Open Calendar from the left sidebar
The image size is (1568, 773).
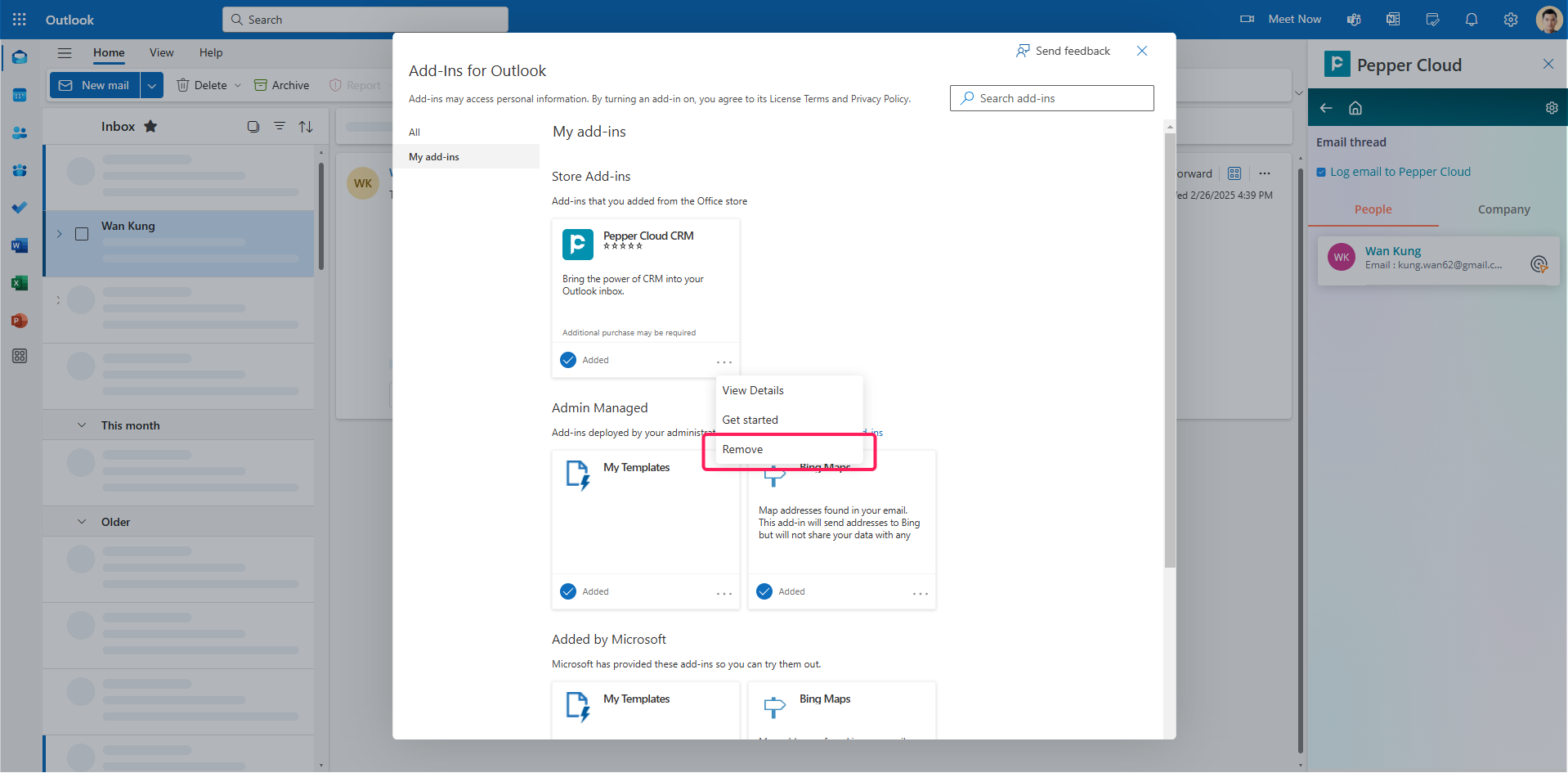20,95
